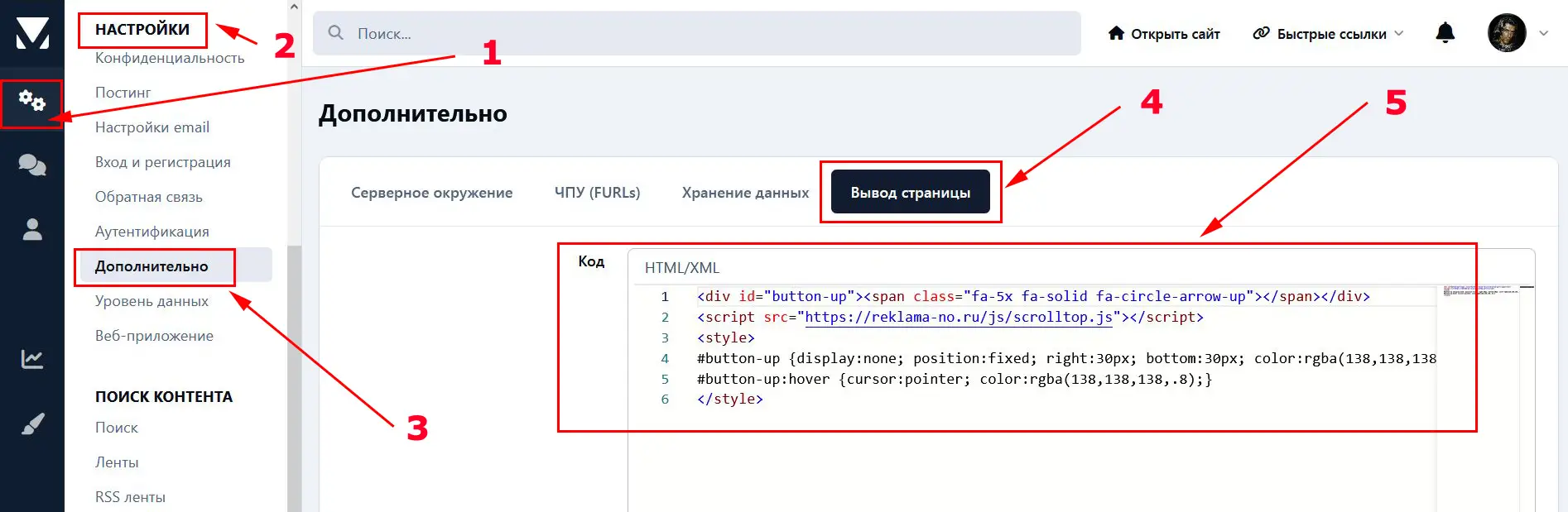
Task: Open the customization brush icon
Action: [32, 424]
